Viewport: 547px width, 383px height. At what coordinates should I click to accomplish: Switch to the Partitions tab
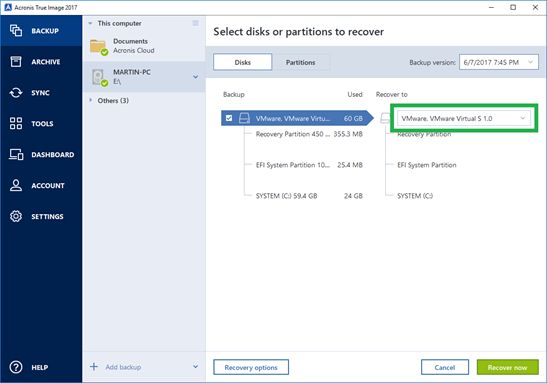pos(301,62)
